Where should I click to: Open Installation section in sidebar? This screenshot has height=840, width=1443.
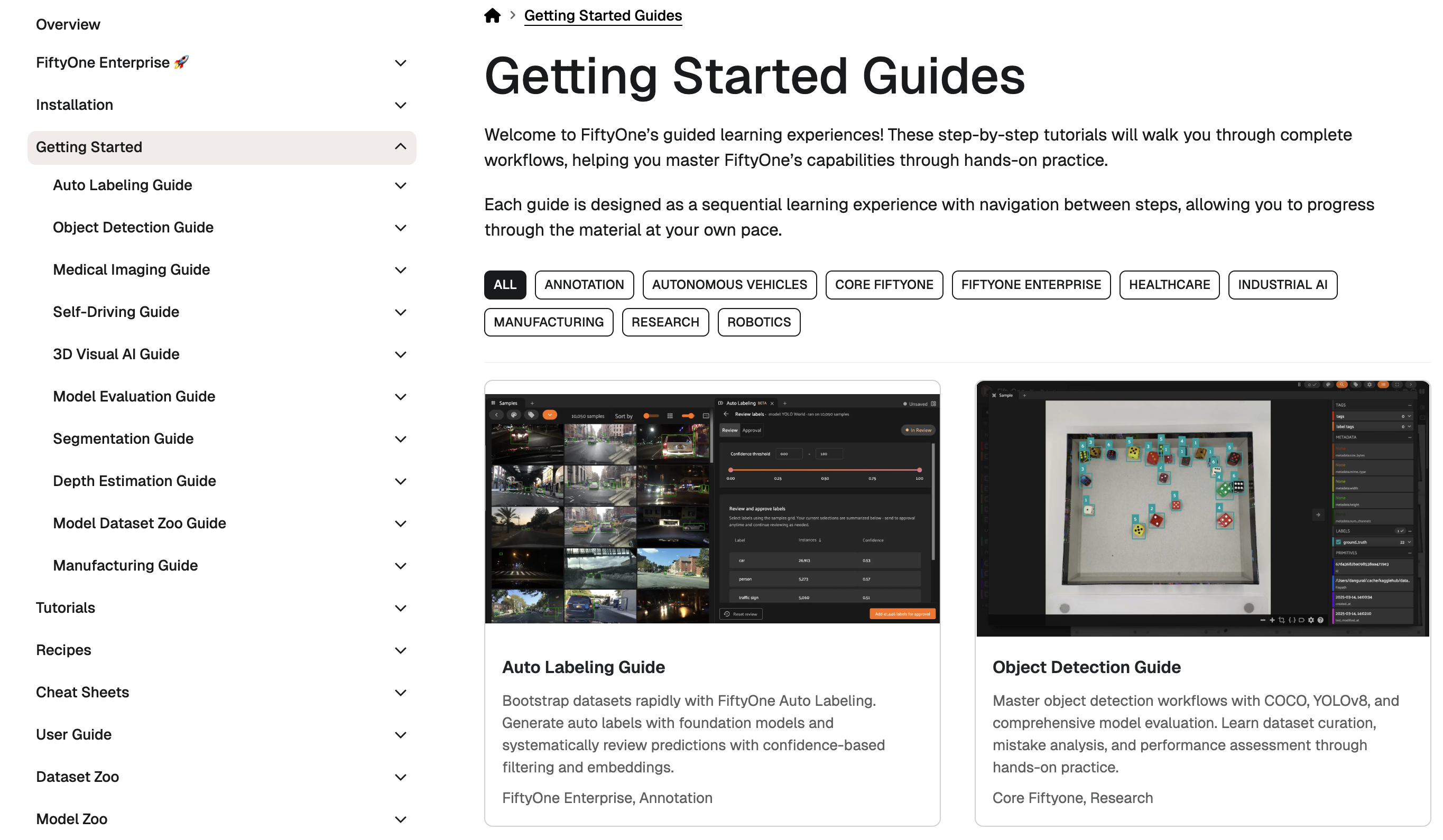coord(75,105)
